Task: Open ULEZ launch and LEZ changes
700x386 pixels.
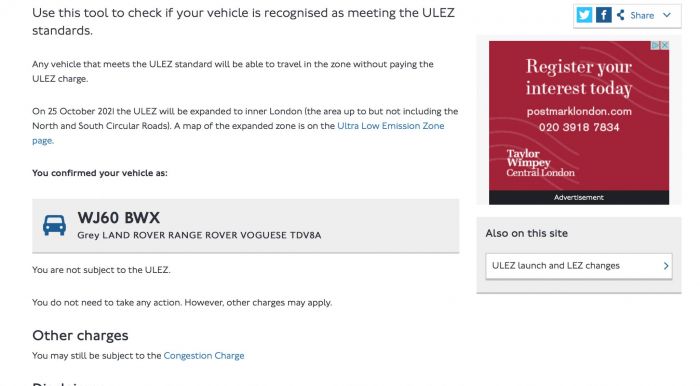Action: (579, 266)
